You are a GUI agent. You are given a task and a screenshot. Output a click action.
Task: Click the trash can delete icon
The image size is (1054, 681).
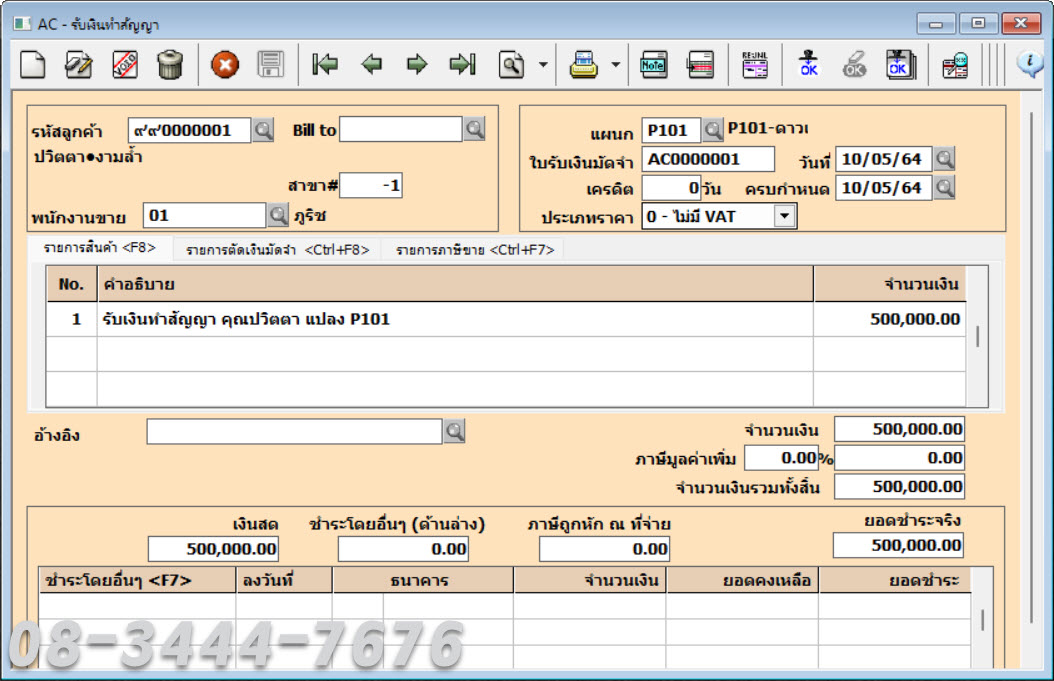click(x=170, y=65)
